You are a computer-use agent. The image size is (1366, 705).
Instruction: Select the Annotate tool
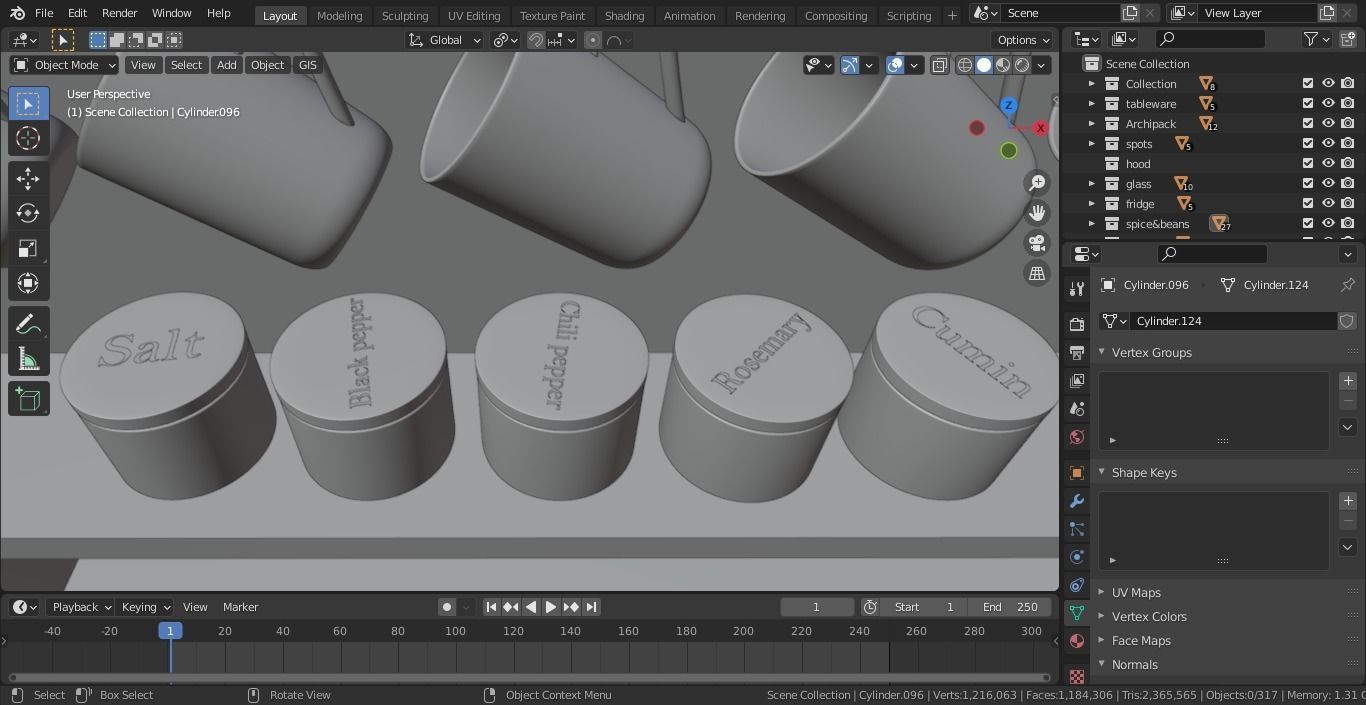click(x=28, y=324)
